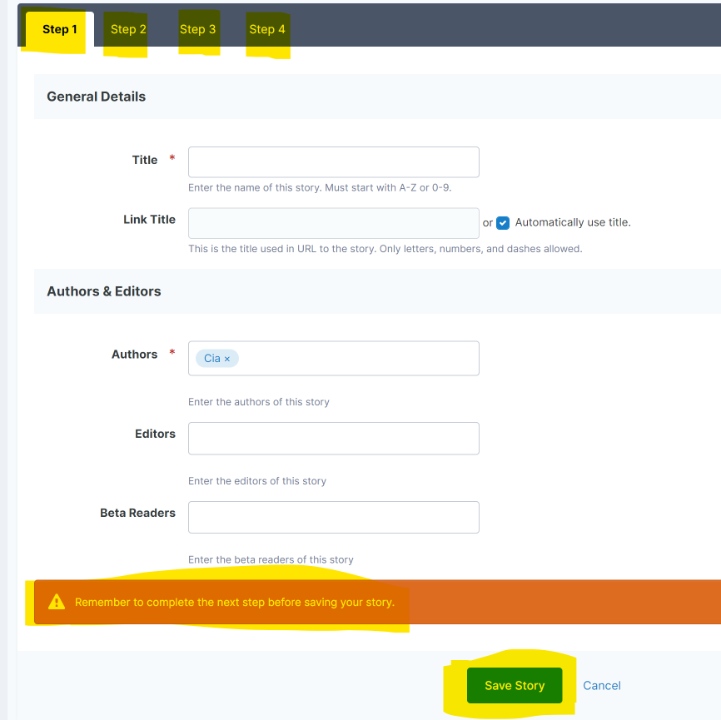Select the Step 4 tab
The height and width of the screenshot is (720, 721).
pyautogui.click(x=267, y=30)
